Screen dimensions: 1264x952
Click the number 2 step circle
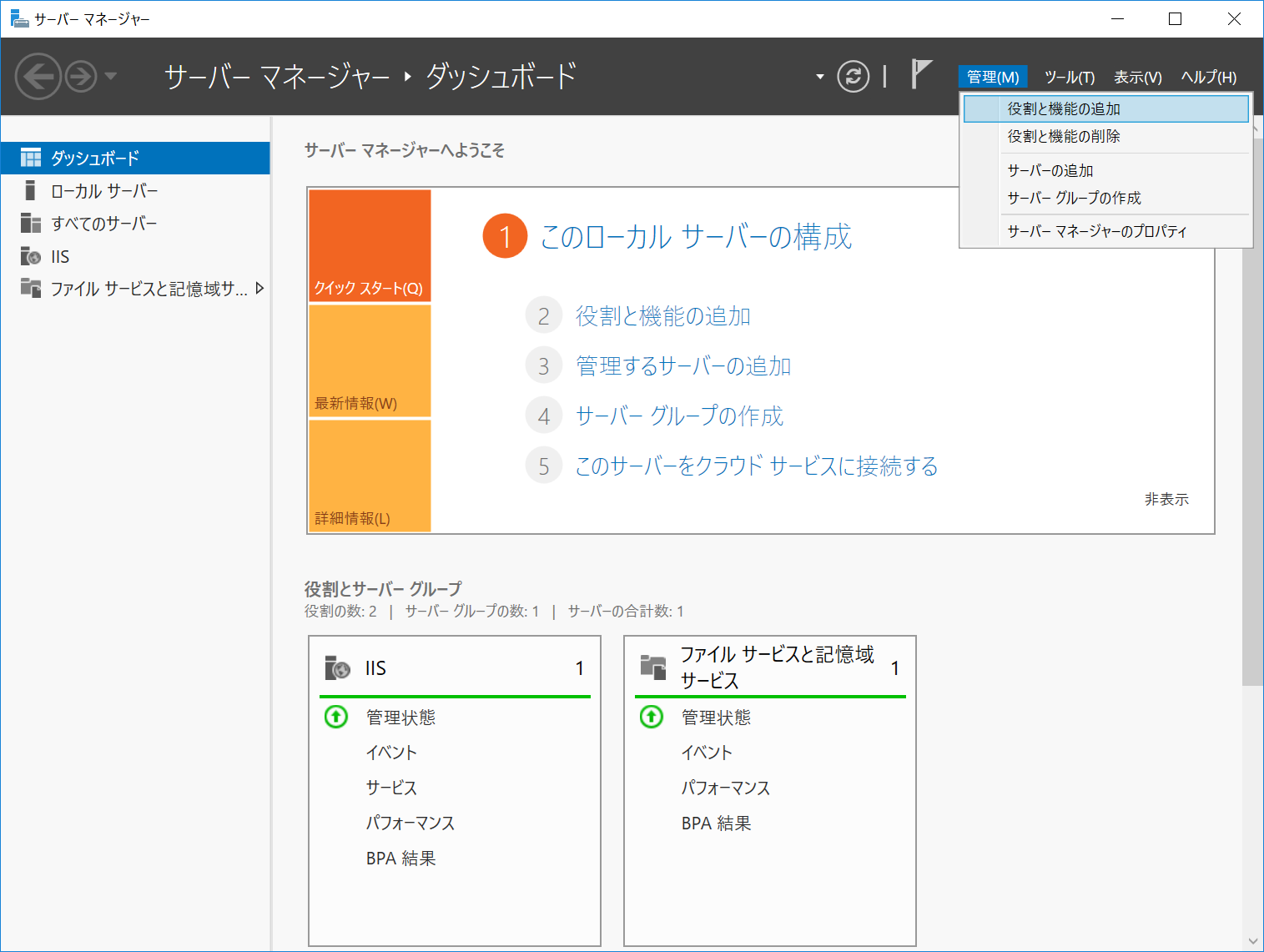point(544,316)
